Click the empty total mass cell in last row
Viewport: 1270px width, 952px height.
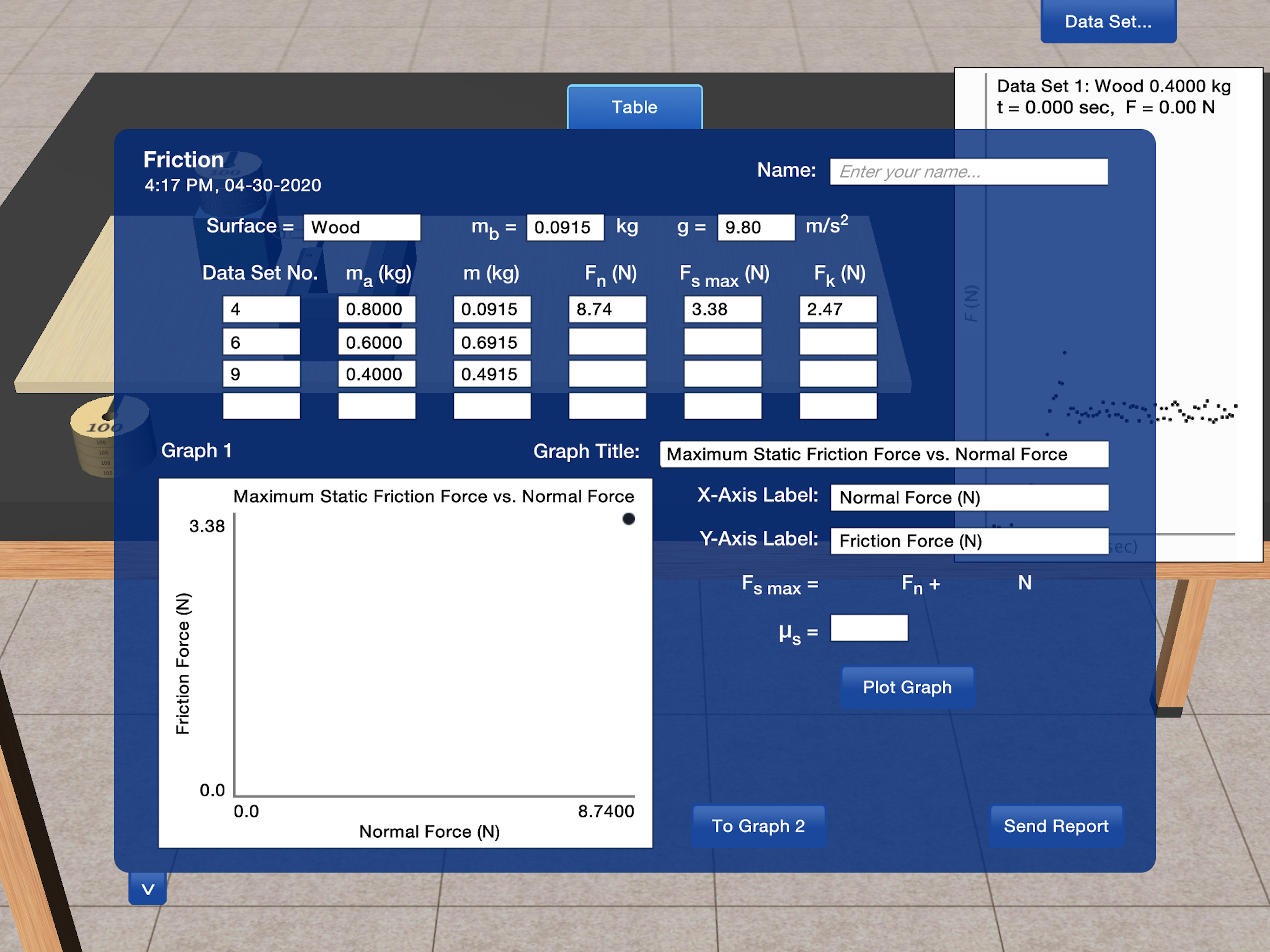point(492,406)
